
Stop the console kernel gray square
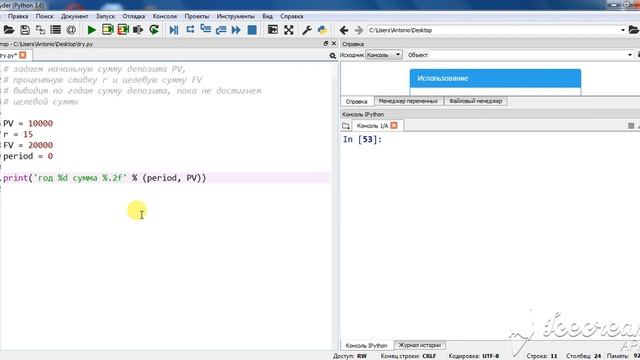[x=631, y=126]
